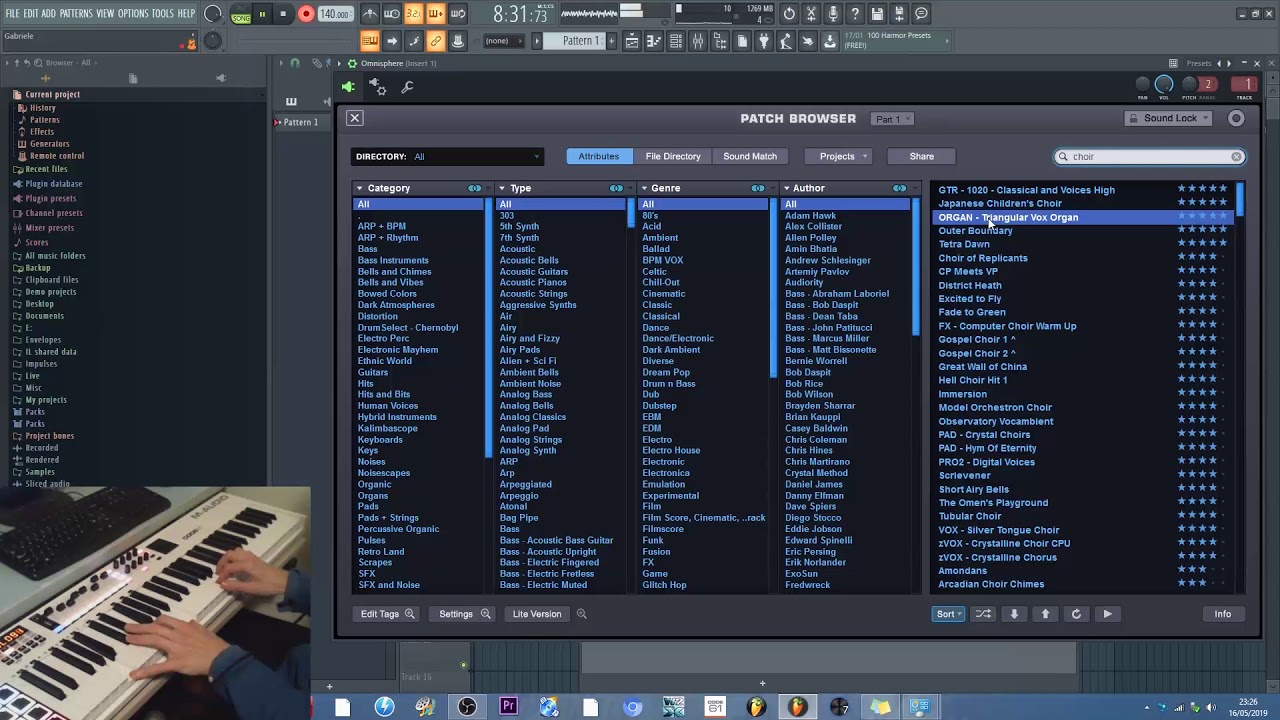The width and height of the screenshot is (1280, 720).
Task: Click the link chain icon in toolbar
Action: pos(436,41)
